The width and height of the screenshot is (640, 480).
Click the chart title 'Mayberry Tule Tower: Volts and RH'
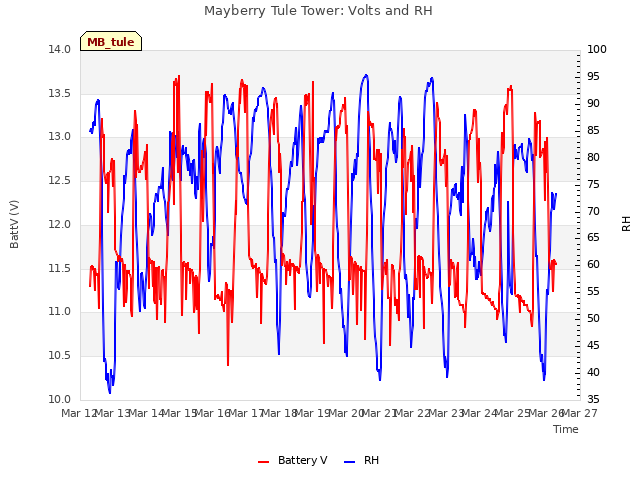pyautogui.click(x=318, y=11)
